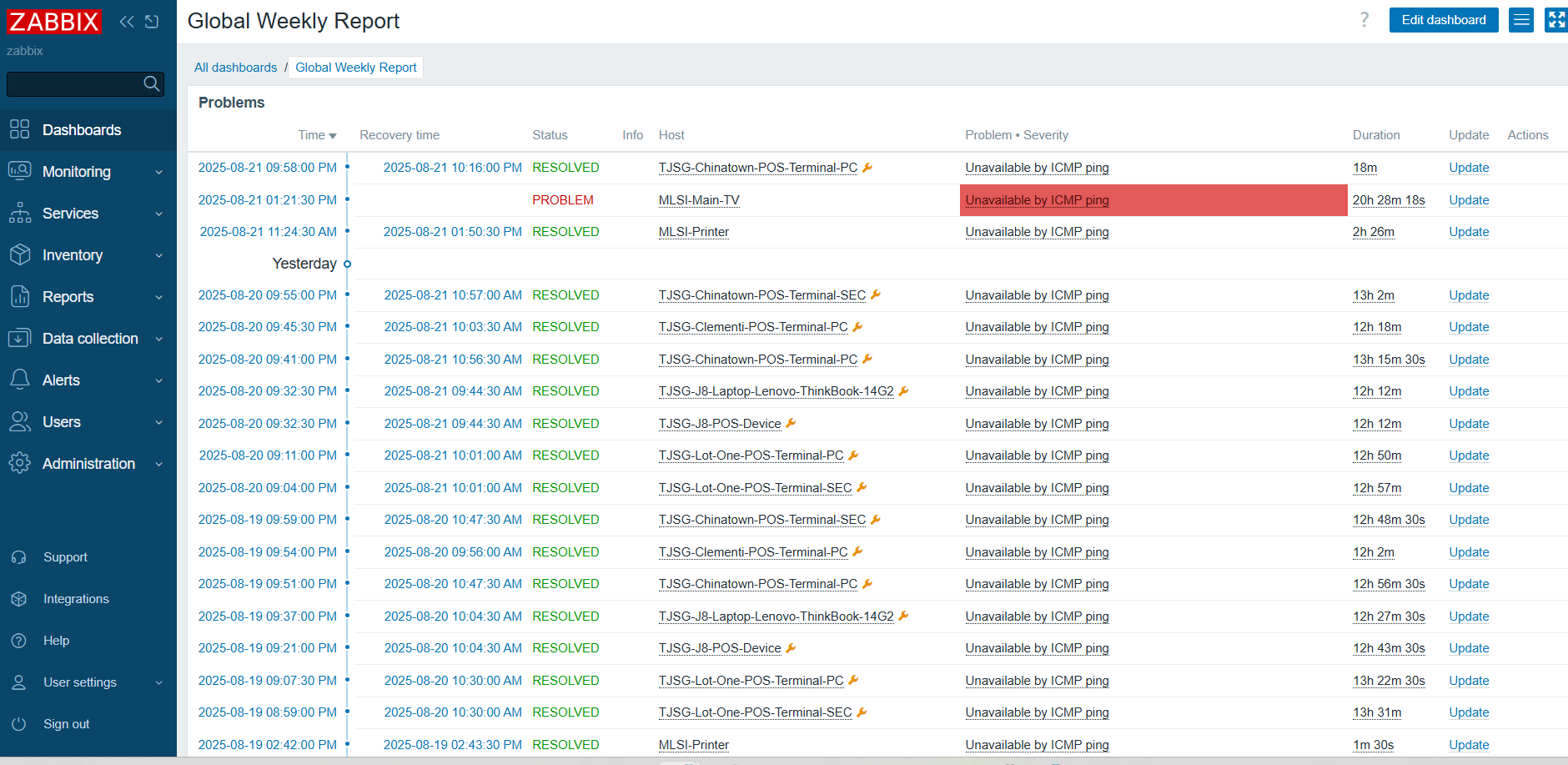Click the red highlighted ICMP ping problem
This screenshot has height=765, width=1568.
[1037, 200]
